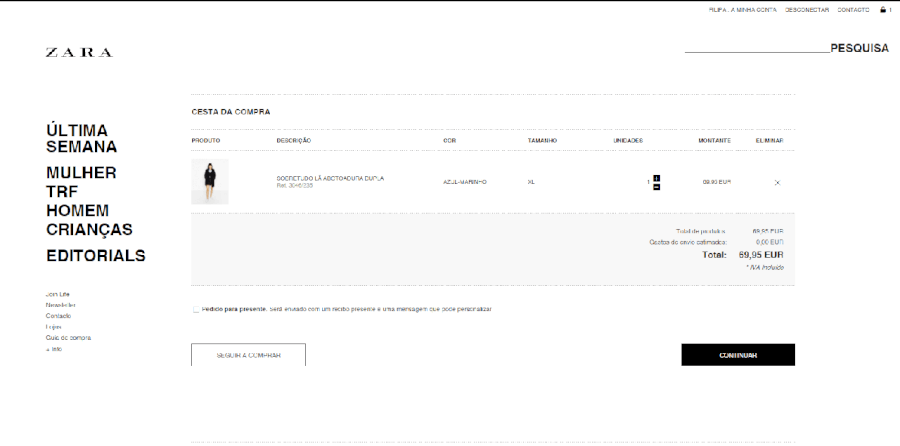The height and width of the screenshot is (446, 900).
Task: Open the Newsletter link
Action: tap(61, 305)
